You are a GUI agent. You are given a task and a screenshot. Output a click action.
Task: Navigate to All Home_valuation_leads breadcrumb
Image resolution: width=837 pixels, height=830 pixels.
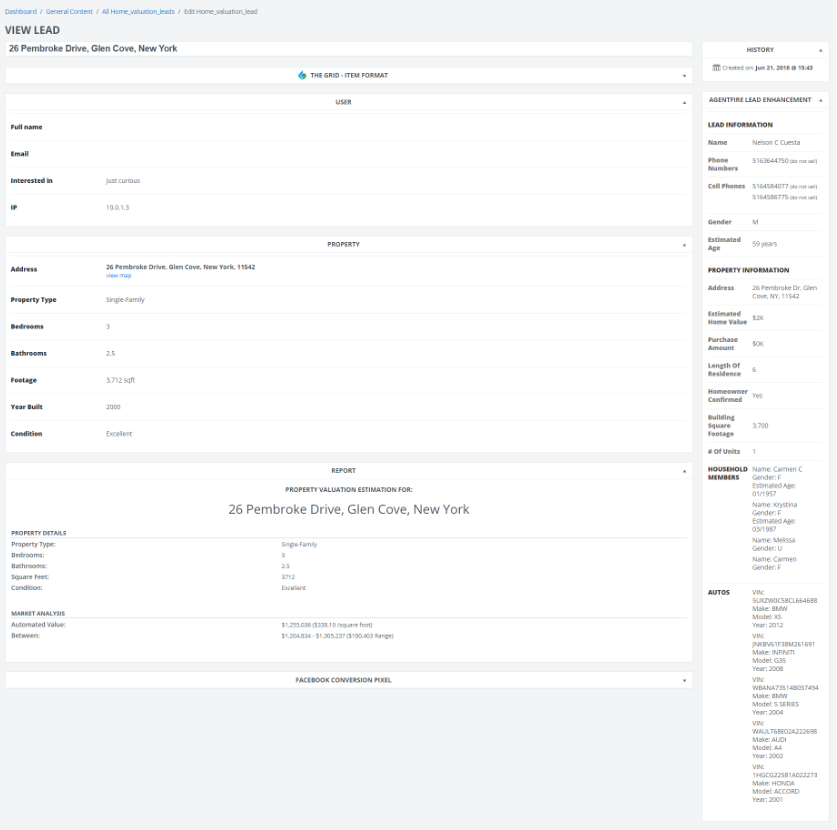pyautogui.click(x=138, y=11)
